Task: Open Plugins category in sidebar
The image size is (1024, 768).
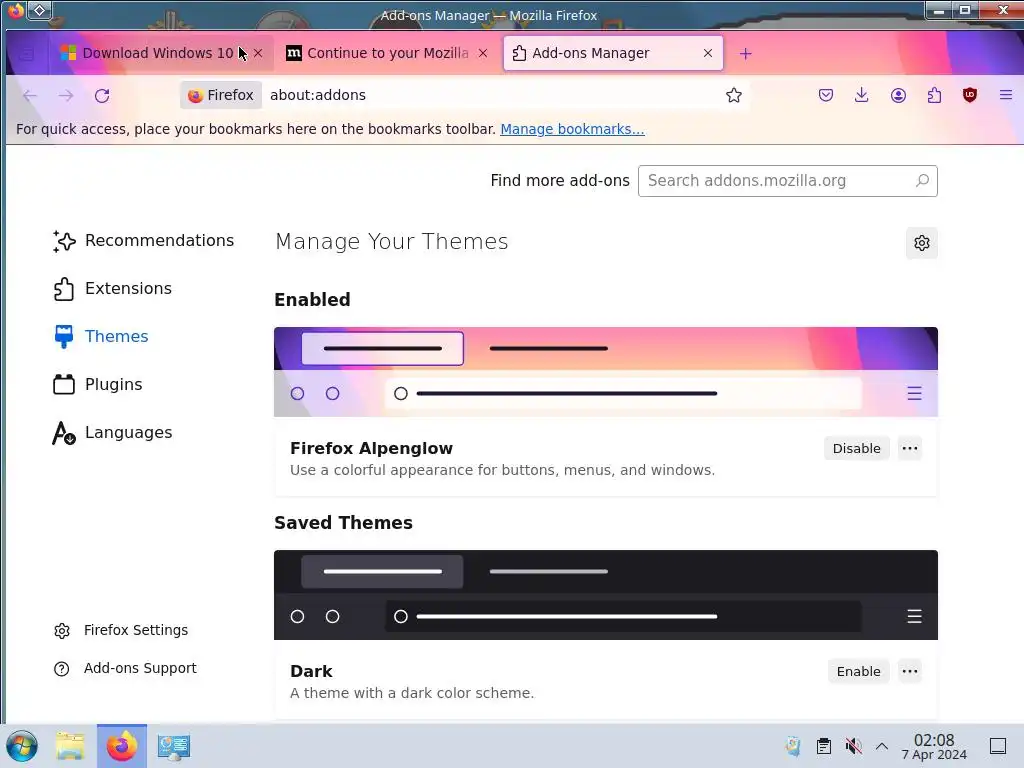Action: [x=97, y=385]
